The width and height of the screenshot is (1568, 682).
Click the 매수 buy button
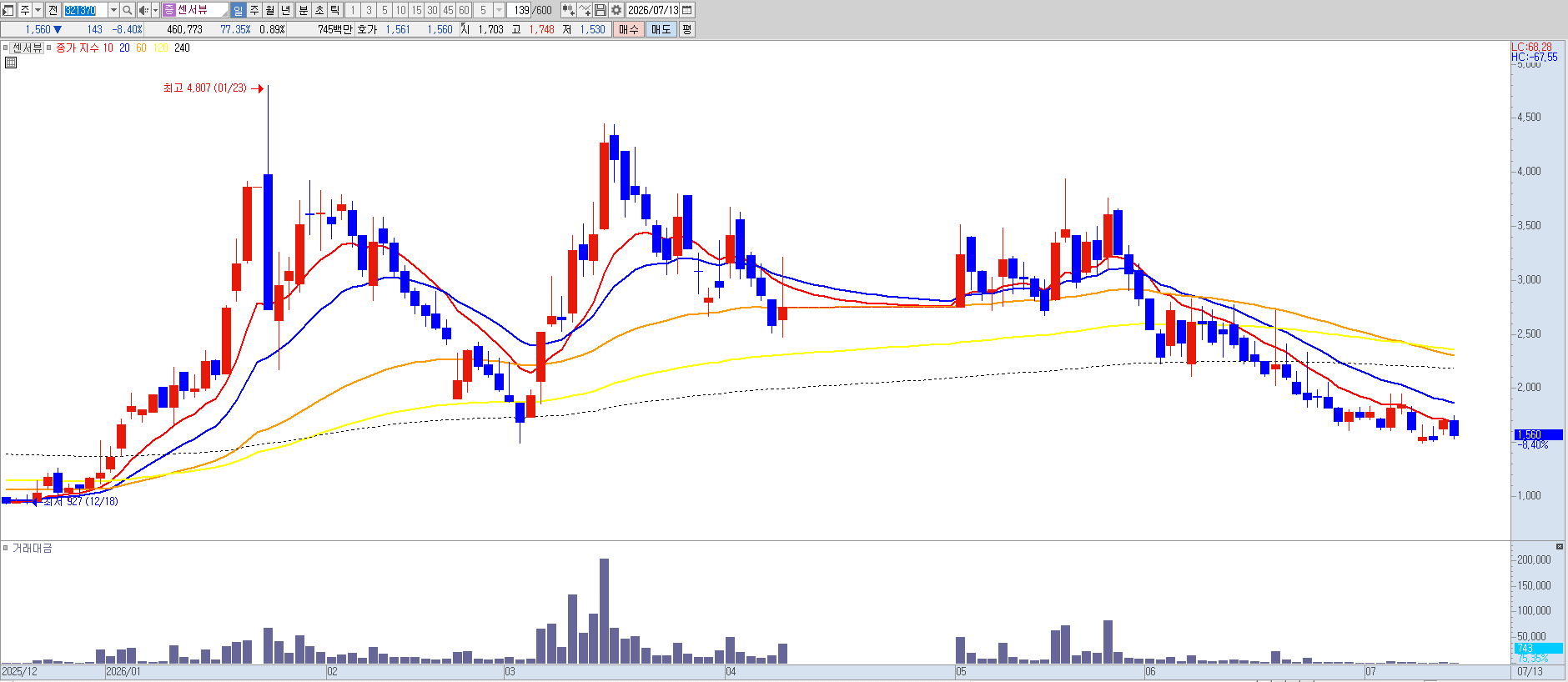pyautogui.click(x=628, y=29)
